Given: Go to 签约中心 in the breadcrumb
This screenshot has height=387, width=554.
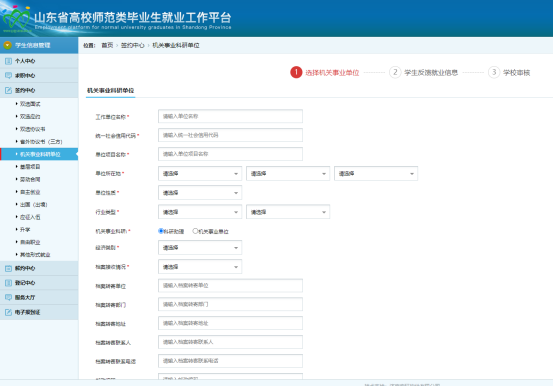Looking at the screenshot, I should click(132, 45).
